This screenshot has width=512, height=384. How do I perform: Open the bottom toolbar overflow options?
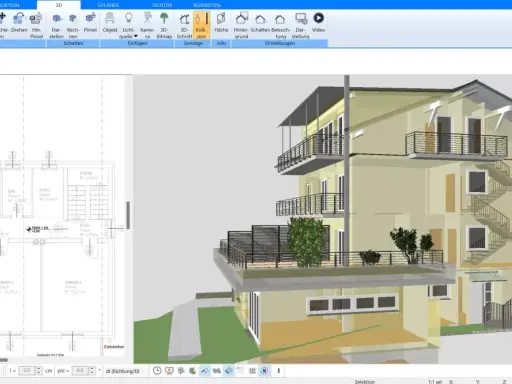(279, 371)
